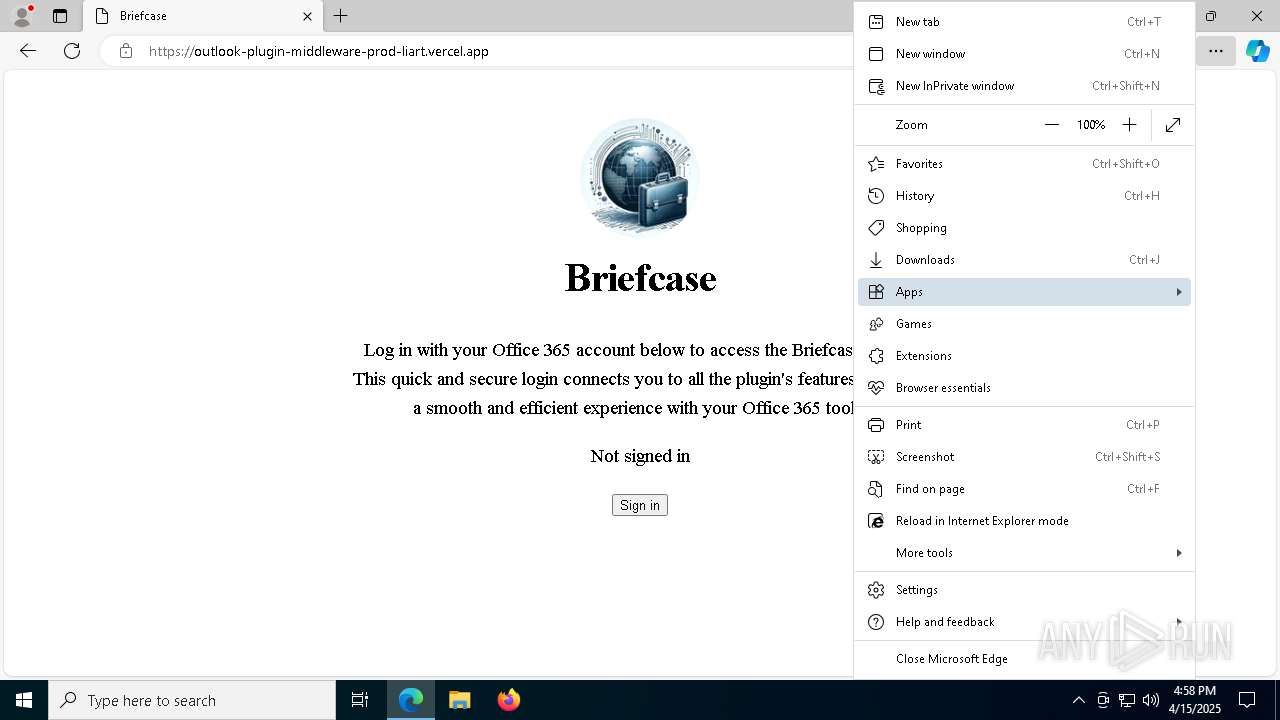Image resolution: width=1280 pixels, height=720 pixels.
Task: Enter full screen via zoom expand icon
Action: [x=1173, y=125]
